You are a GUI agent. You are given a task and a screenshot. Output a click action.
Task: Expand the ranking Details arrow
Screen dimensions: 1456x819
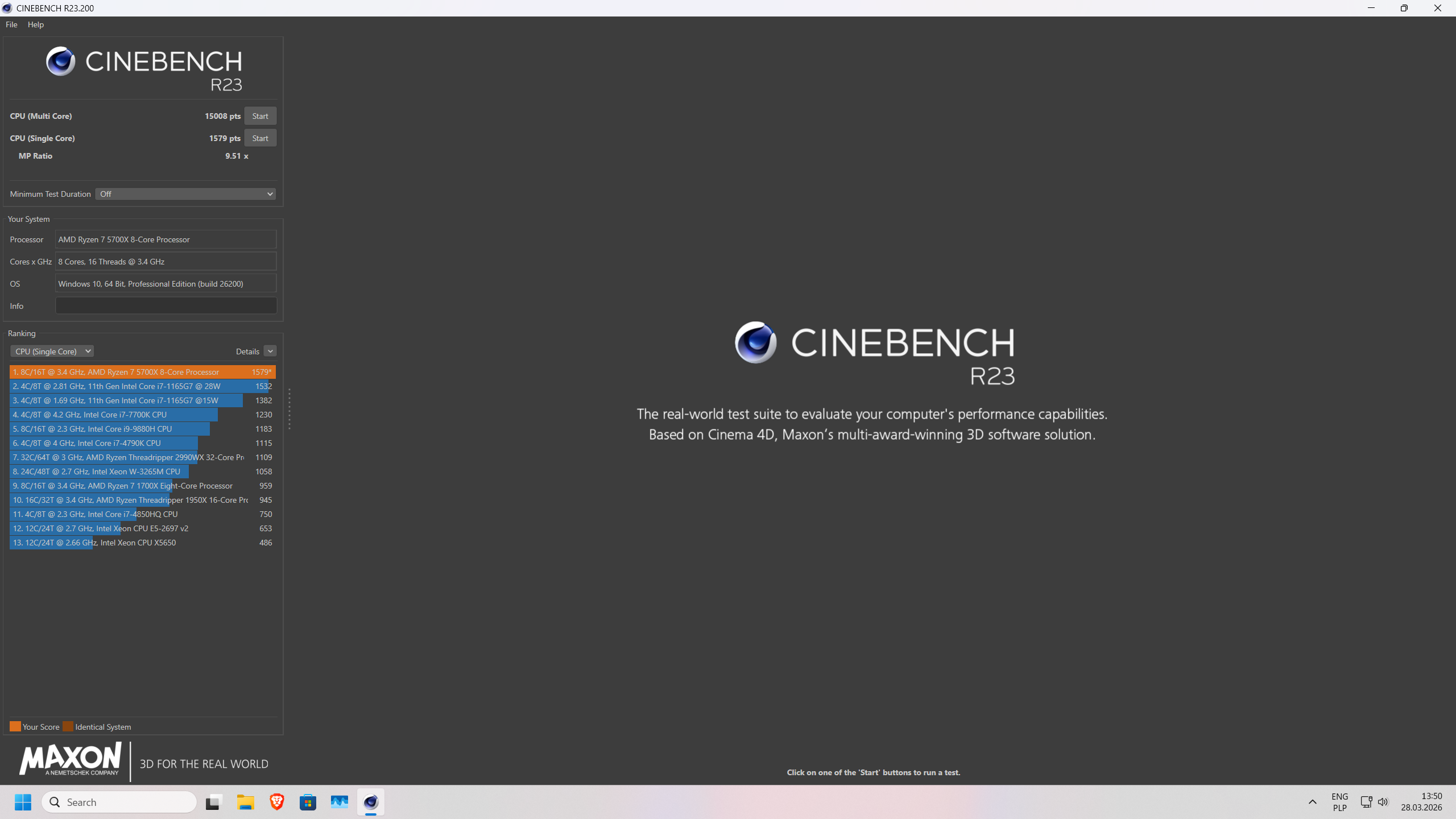pyautogui.click(x=270, y=351)
